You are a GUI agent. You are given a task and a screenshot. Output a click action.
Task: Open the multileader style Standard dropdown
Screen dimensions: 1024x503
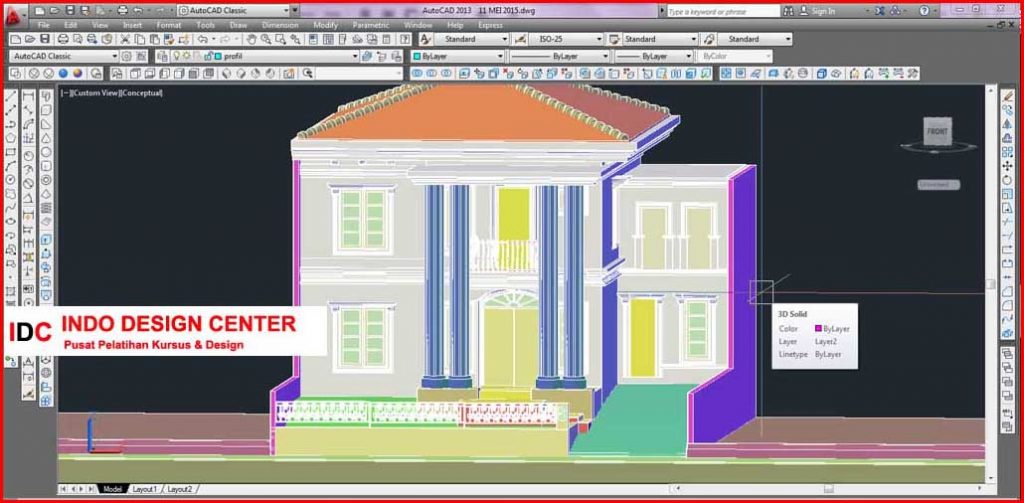pyautogui.click(x=754, y=39)
